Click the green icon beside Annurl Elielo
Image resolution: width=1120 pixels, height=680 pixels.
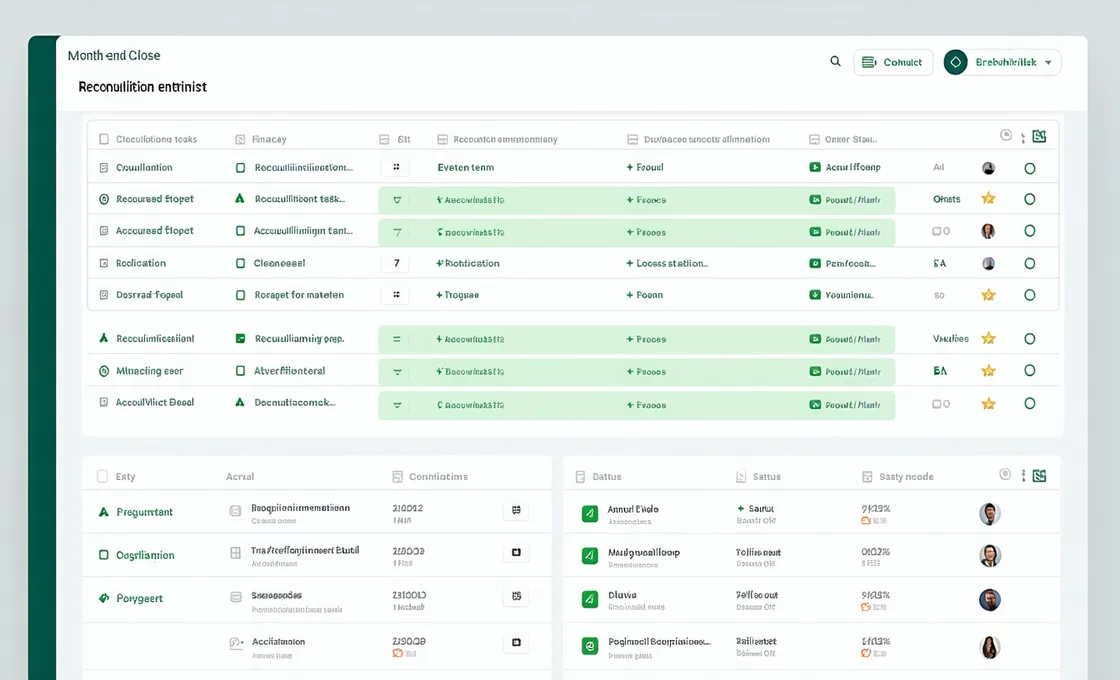590,514
